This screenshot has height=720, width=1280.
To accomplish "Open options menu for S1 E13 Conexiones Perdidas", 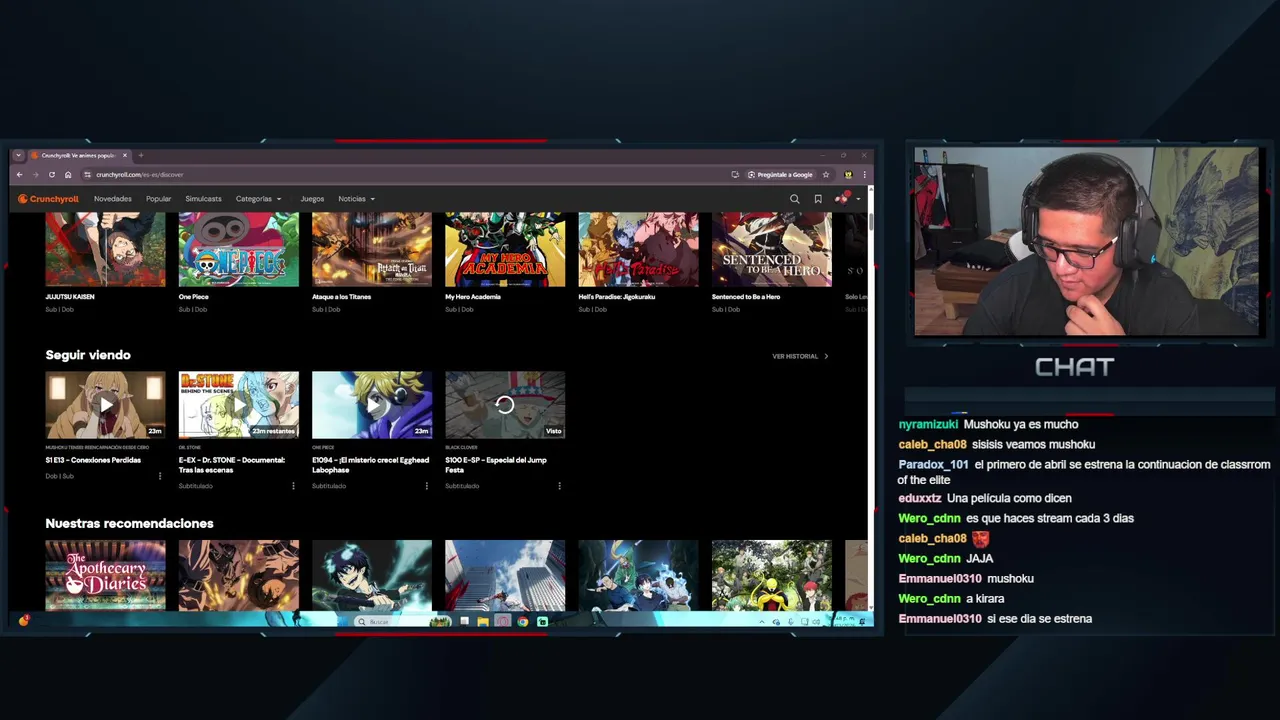I will (160, 476).
